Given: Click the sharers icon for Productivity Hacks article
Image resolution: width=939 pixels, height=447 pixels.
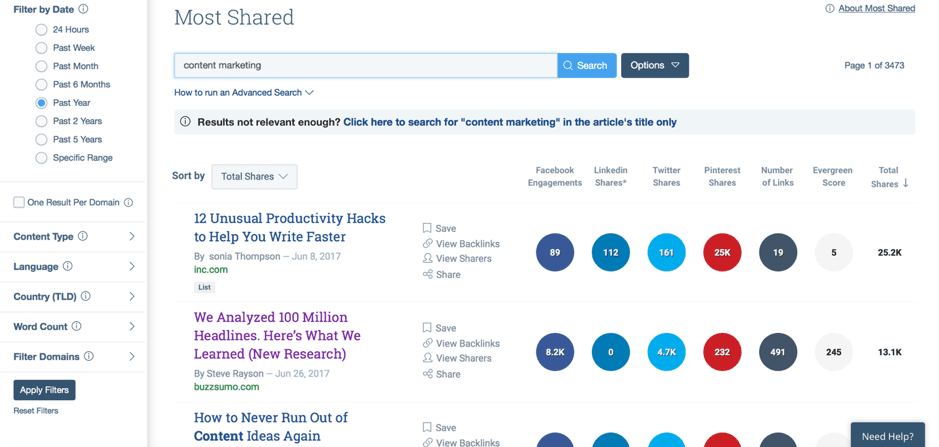Looking at the screenshot, I should click(427, 258).
